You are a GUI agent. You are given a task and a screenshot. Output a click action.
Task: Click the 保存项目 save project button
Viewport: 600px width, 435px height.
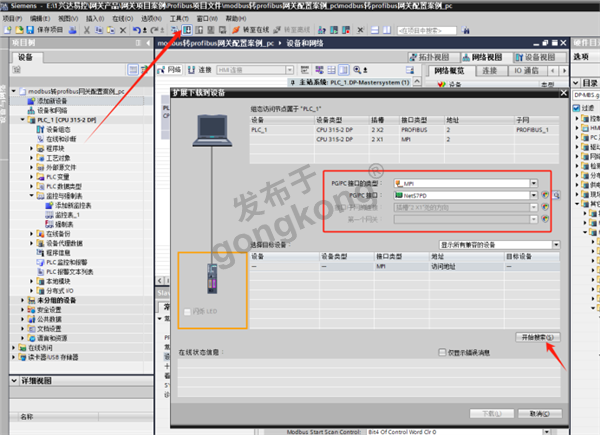tap(45, 30)
